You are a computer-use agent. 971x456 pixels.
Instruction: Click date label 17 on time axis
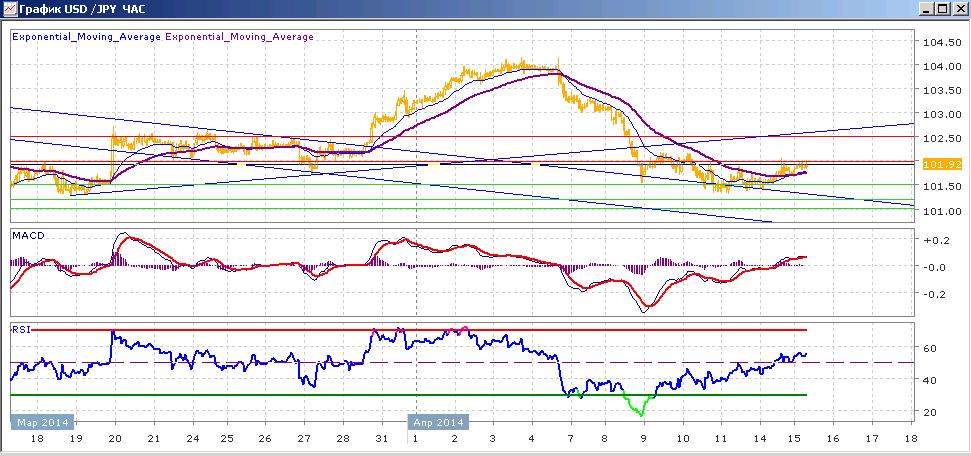point(871,439)
